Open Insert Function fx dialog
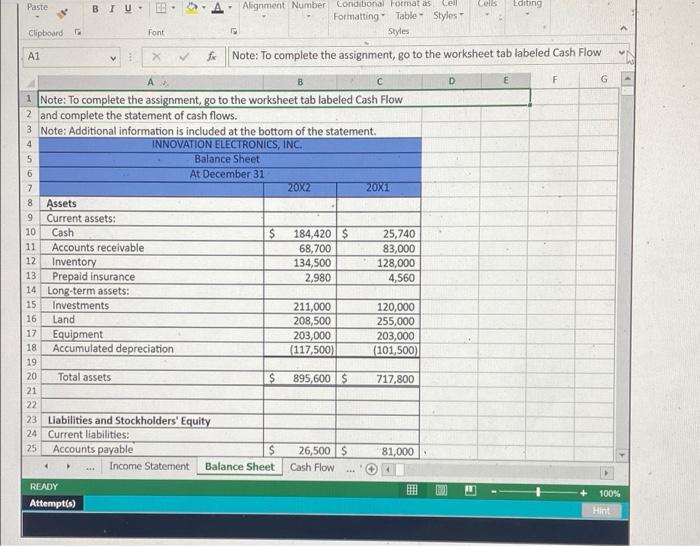The height and width of the screenshot is (546, 700). [211, 56]
